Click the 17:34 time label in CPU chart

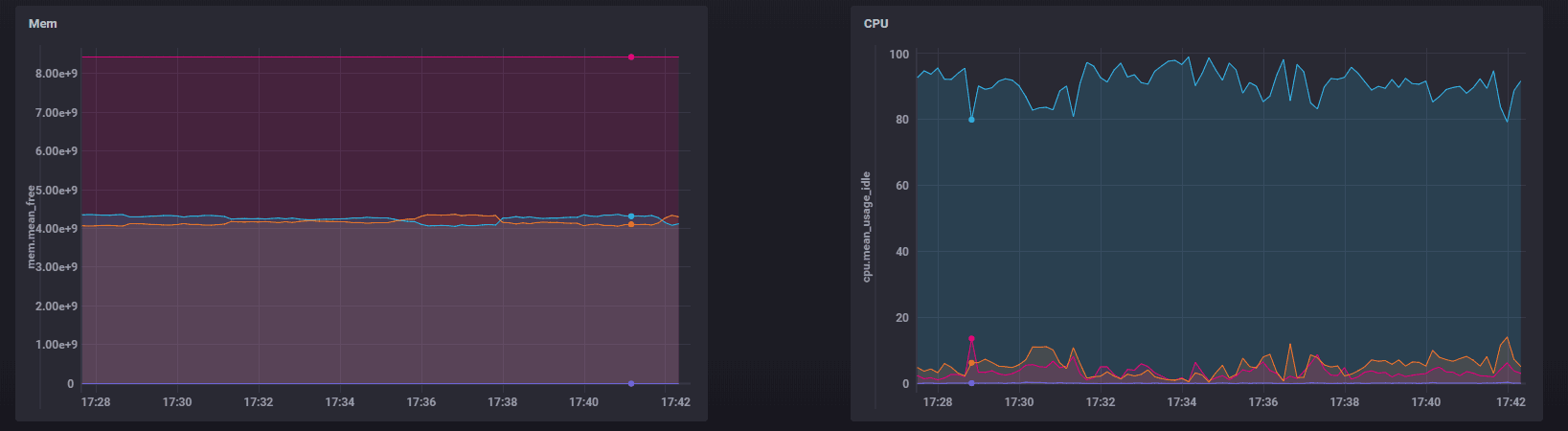click(x=1182, y=402)
